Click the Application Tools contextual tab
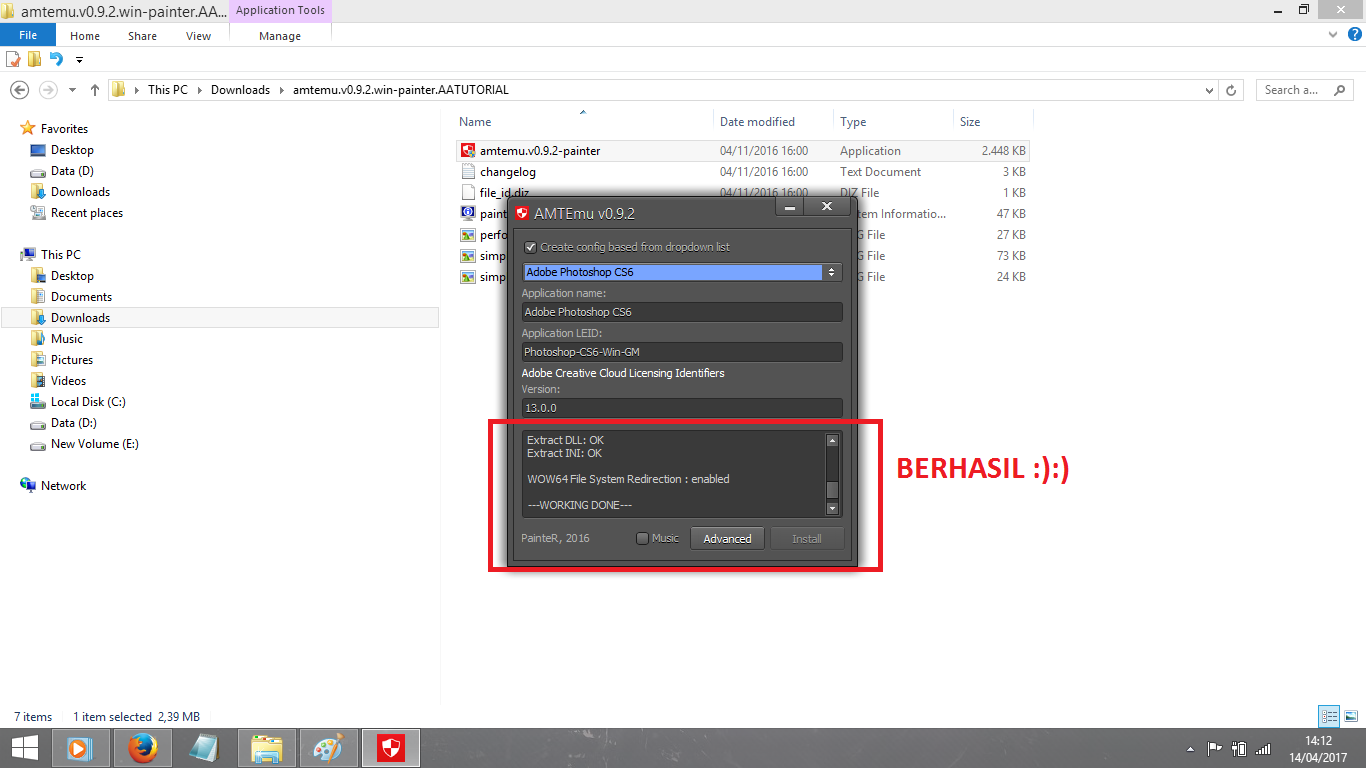The width and height of the screenshot is (1366, 768). tap(280, 11)
